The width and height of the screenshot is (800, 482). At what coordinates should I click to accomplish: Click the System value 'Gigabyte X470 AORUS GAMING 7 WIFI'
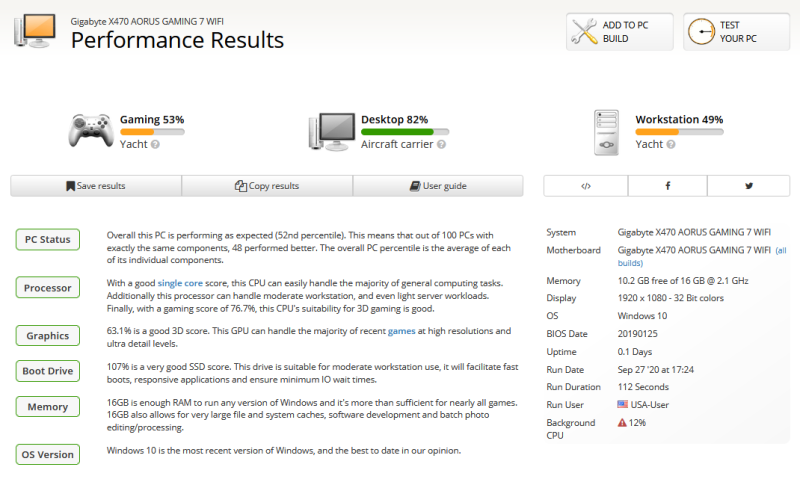click(694, 232)
